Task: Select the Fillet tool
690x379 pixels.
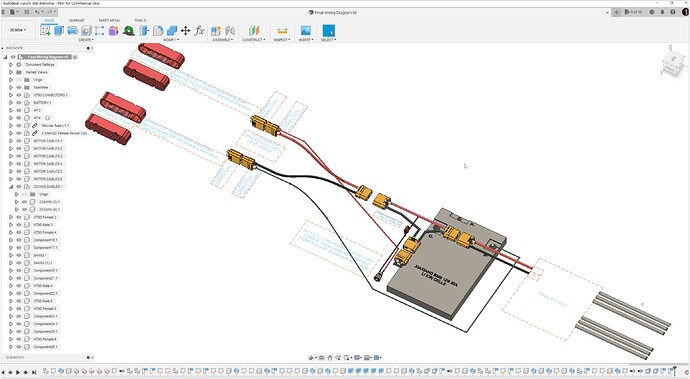Action: [x=158, y=30]
